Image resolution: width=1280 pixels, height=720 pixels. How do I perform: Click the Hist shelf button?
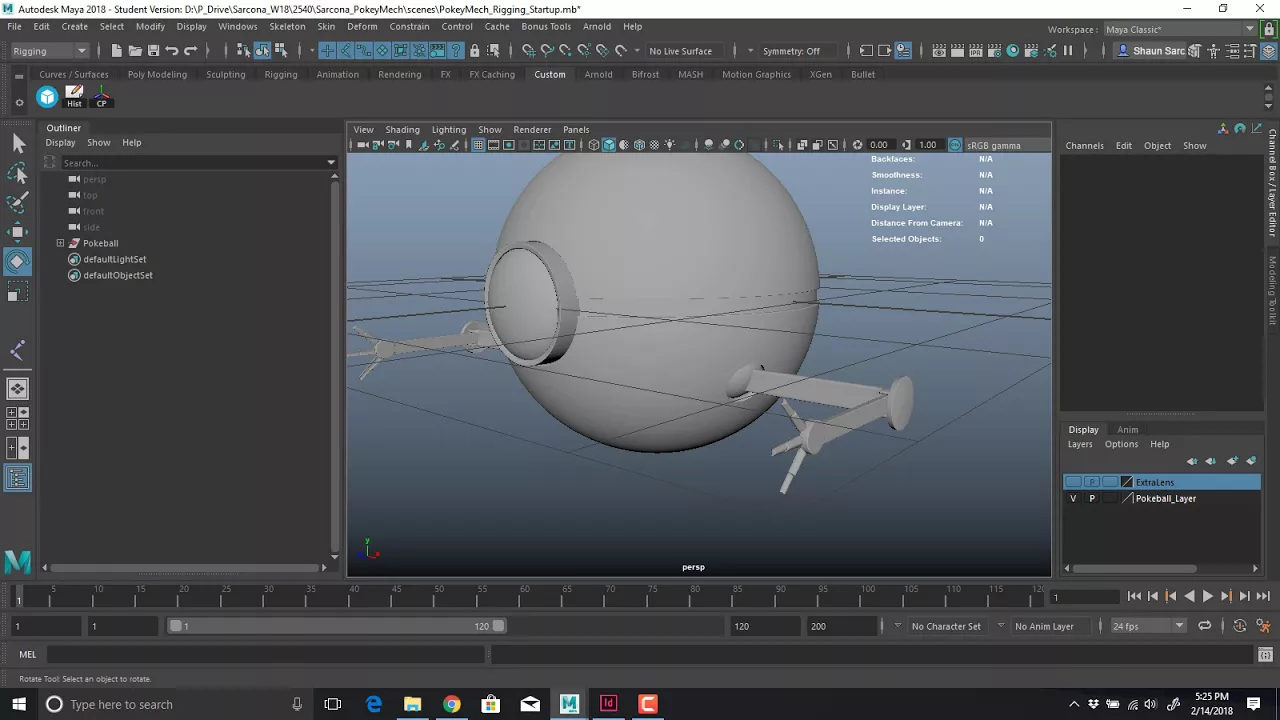click(74, 97)
